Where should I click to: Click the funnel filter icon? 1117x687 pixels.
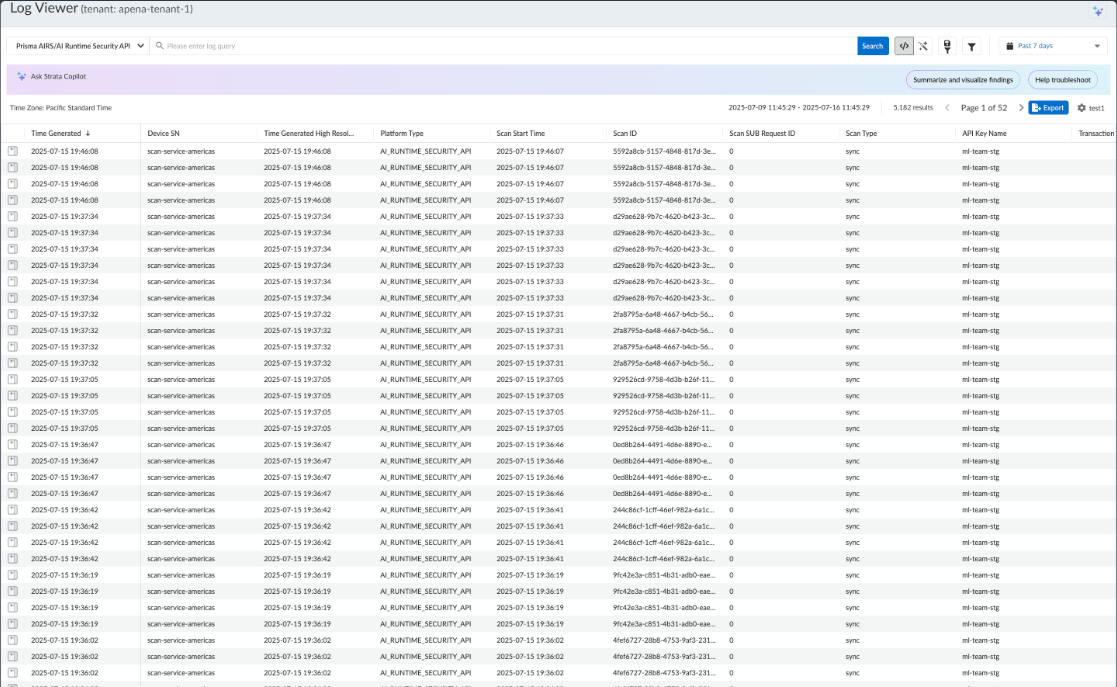(x=971, y=46)
